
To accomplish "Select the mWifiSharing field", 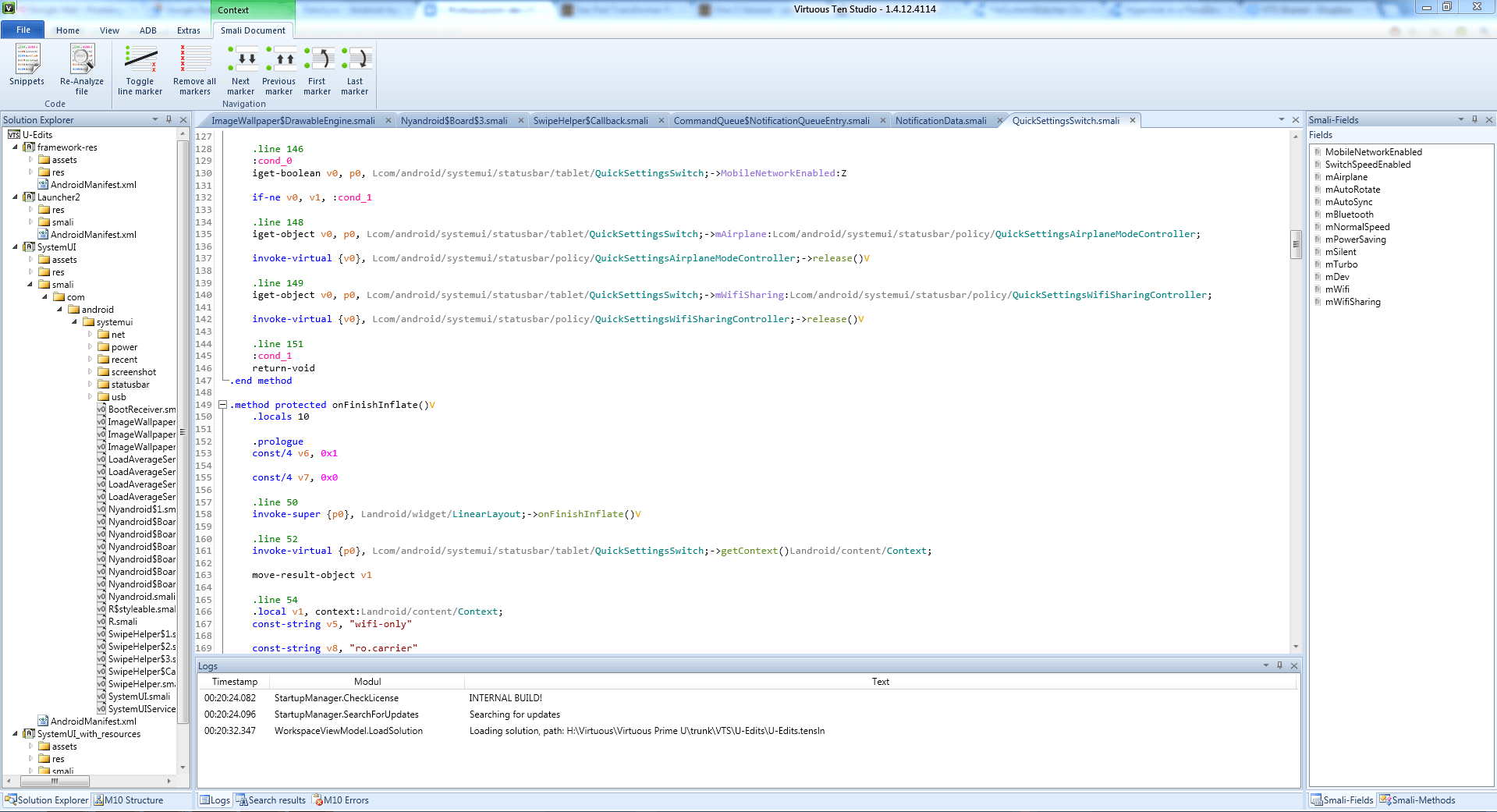I will (x=1353, y=302).
